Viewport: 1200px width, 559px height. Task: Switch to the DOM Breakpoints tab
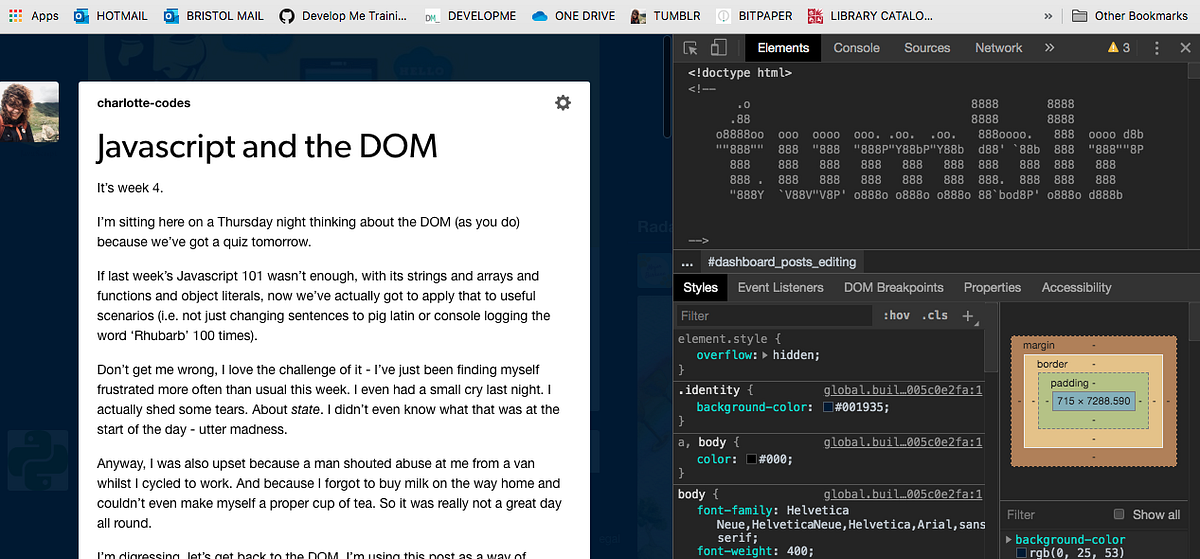(x=894, y=288)
